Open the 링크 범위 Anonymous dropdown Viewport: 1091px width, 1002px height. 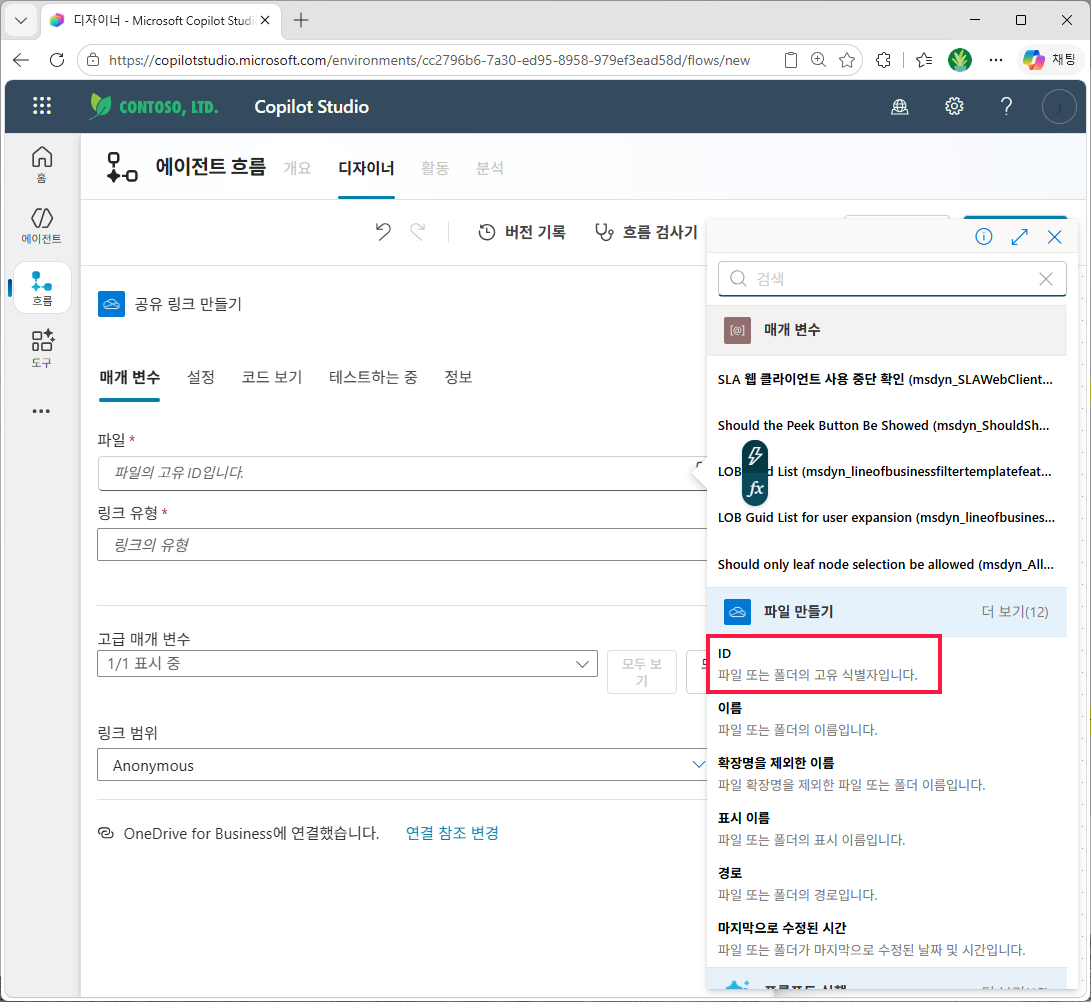coord(403,765)
